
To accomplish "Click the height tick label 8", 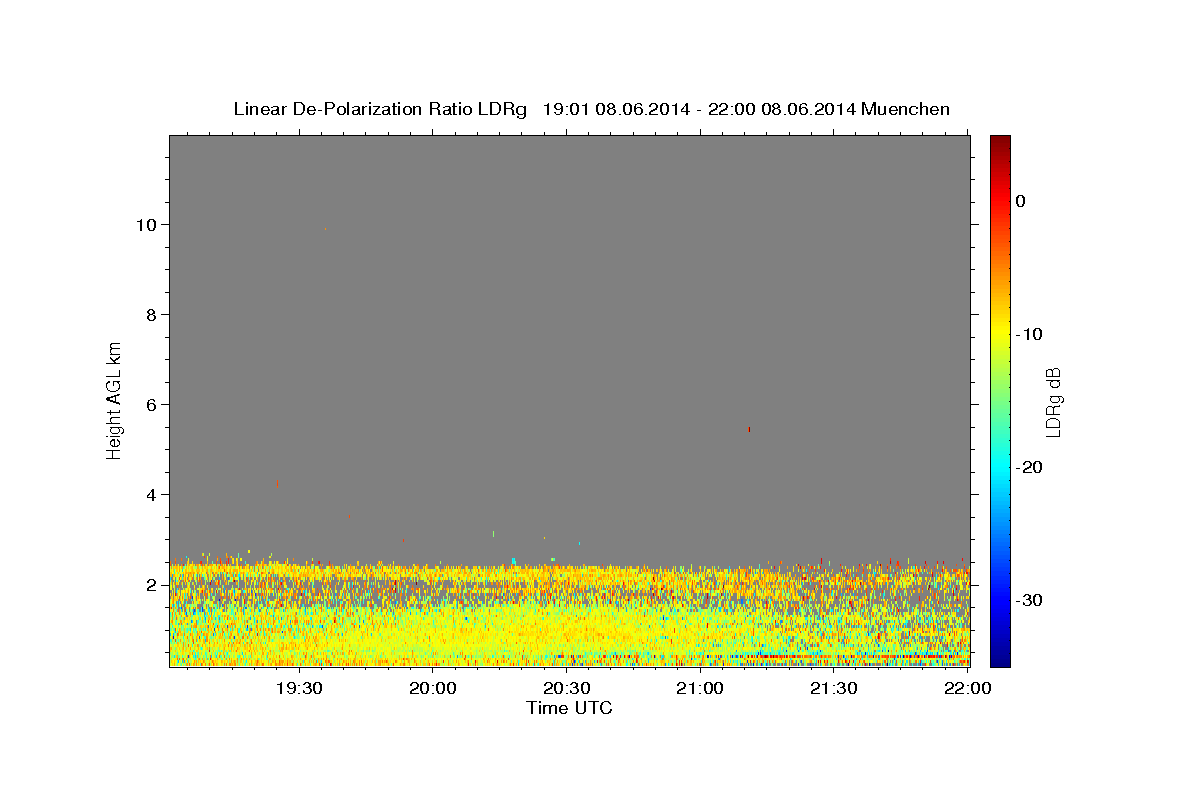I will tap(153, 314).
